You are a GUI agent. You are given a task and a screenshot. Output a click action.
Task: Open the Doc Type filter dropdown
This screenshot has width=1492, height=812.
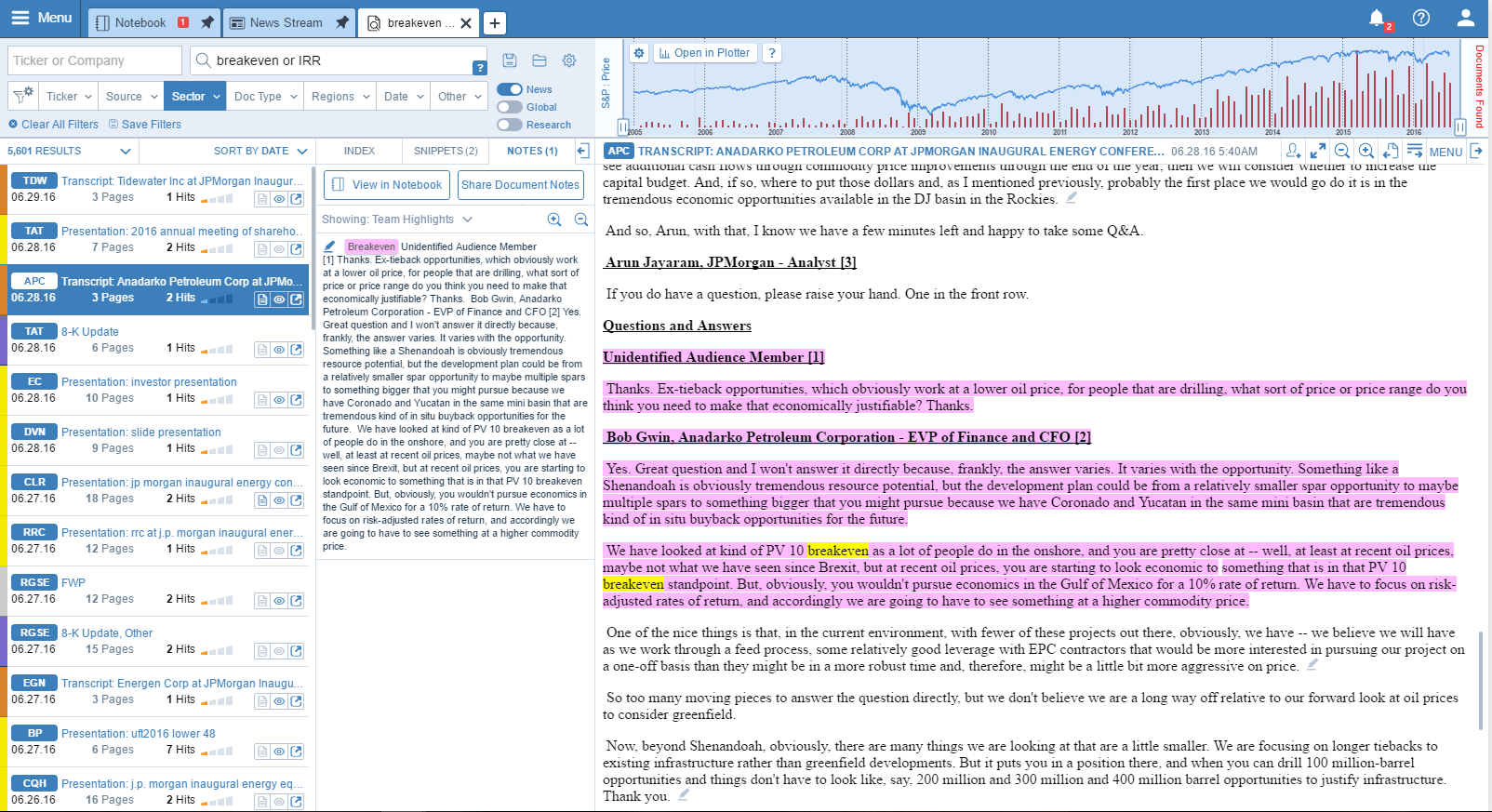coord(265,96)
